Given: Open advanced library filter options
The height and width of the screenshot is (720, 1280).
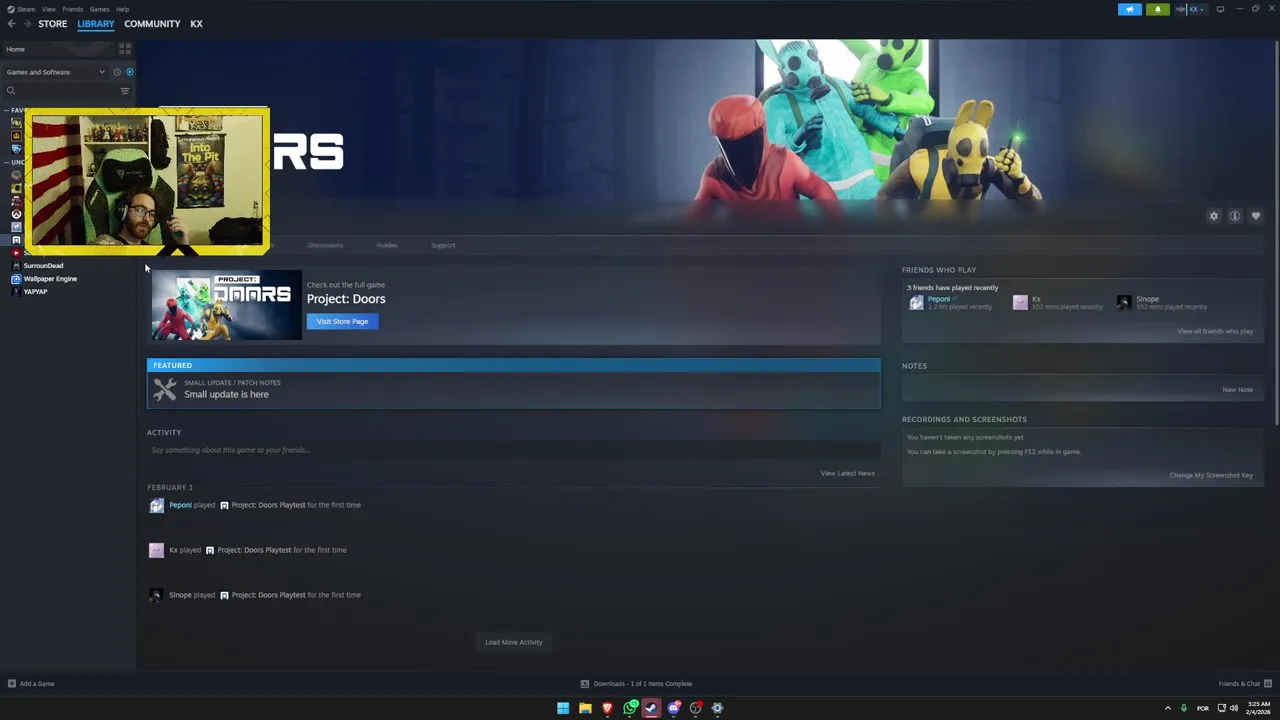Looking at the screenshot, I should pyautogui.click(x=125, y=91).
